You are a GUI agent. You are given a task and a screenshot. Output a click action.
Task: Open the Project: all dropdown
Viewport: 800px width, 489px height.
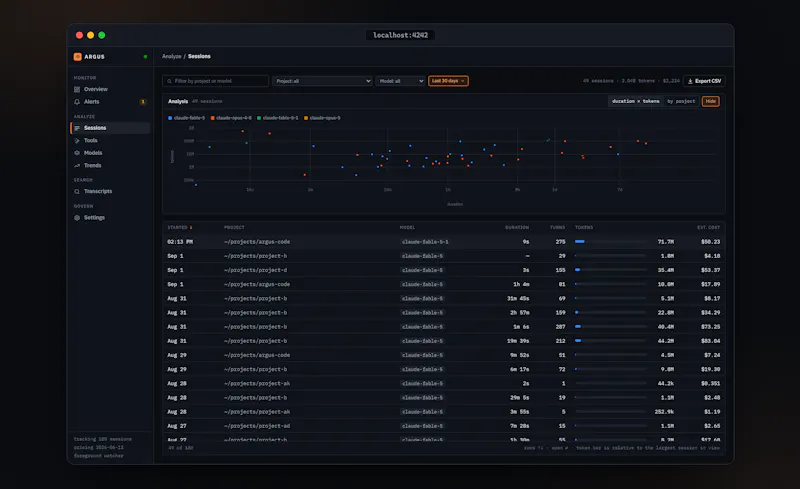tap(322, 81)
